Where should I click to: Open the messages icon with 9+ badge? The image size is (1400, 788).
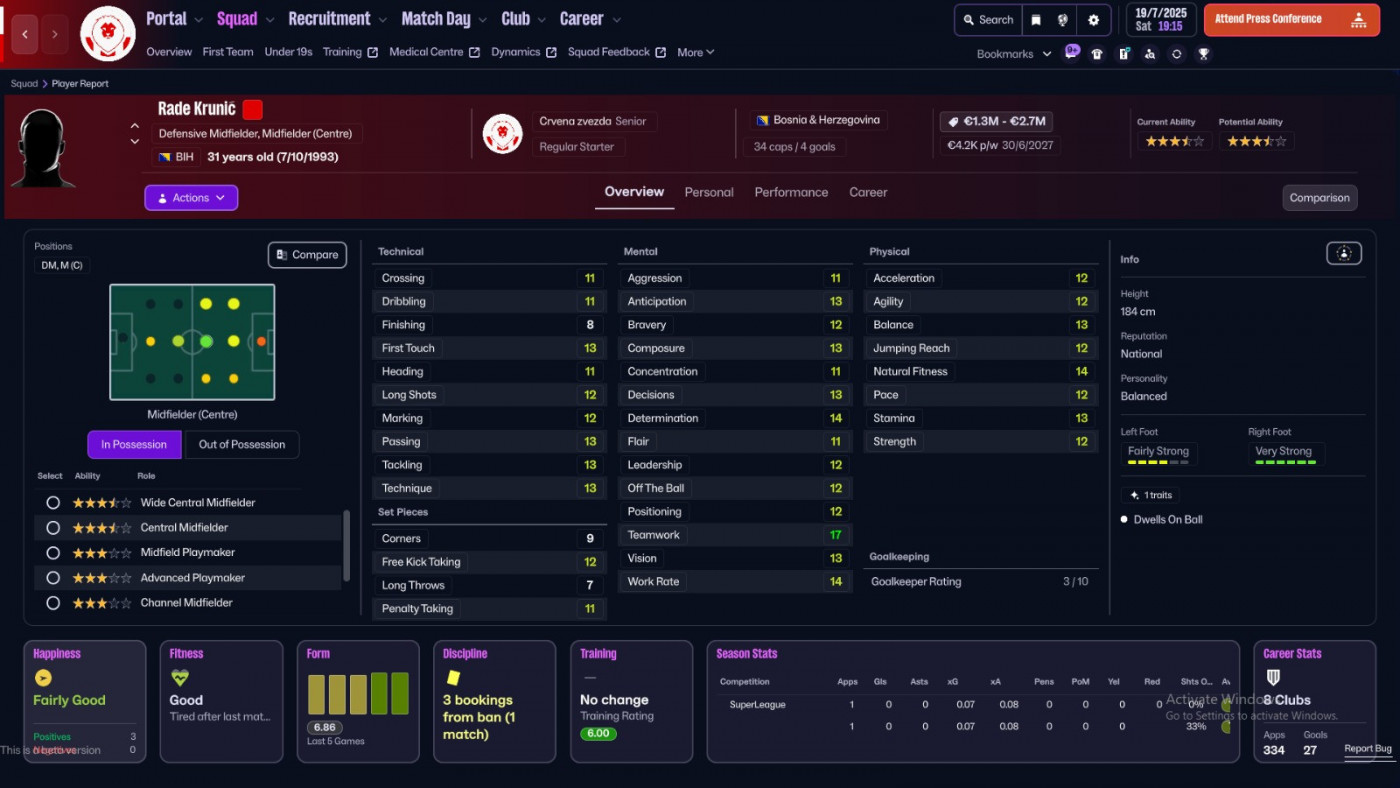point(1071,53)
